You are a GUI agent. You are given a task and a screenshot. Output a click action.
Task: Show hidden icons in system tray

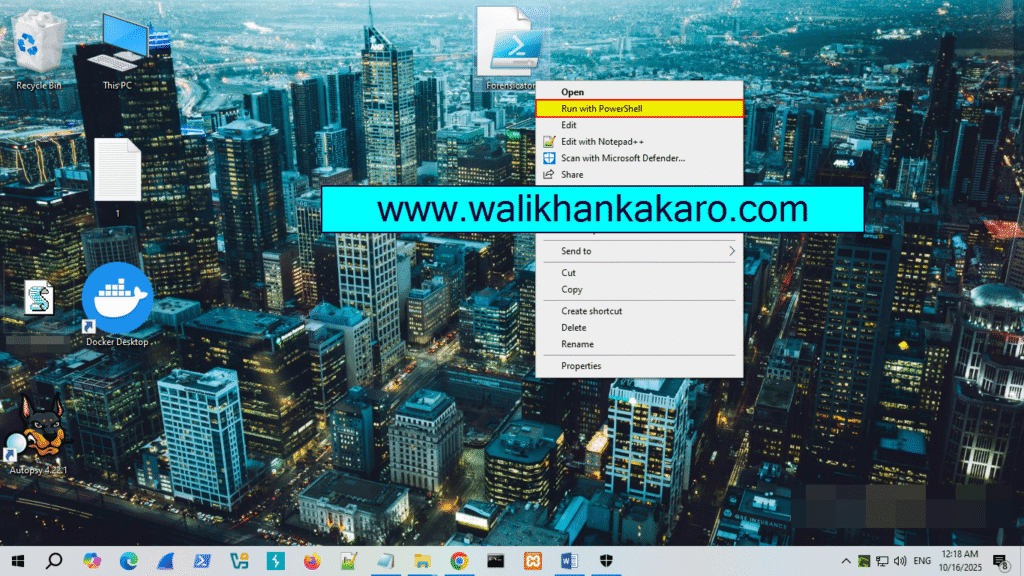point(847,561)
